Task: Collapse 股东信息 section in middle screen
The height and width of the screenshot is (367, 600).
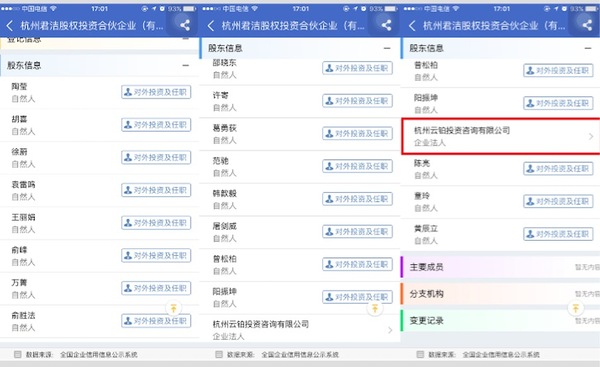Action: (x=387, y=48)
